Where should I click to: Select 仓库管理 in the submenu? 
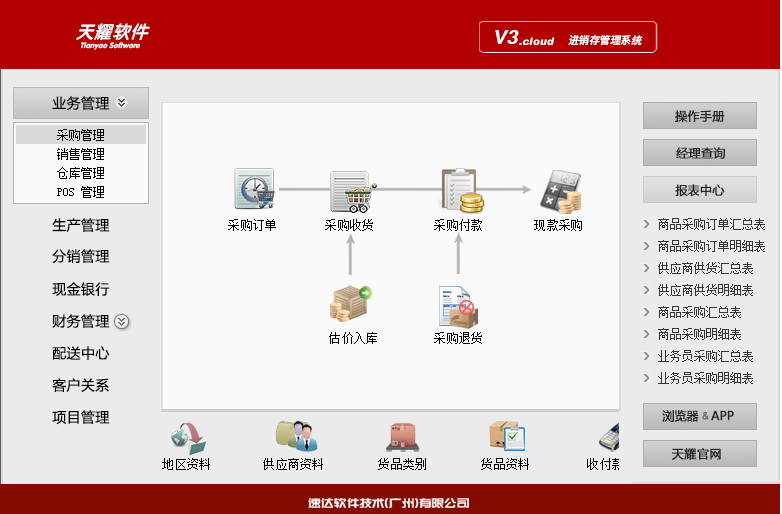click(x=81, y=173)
